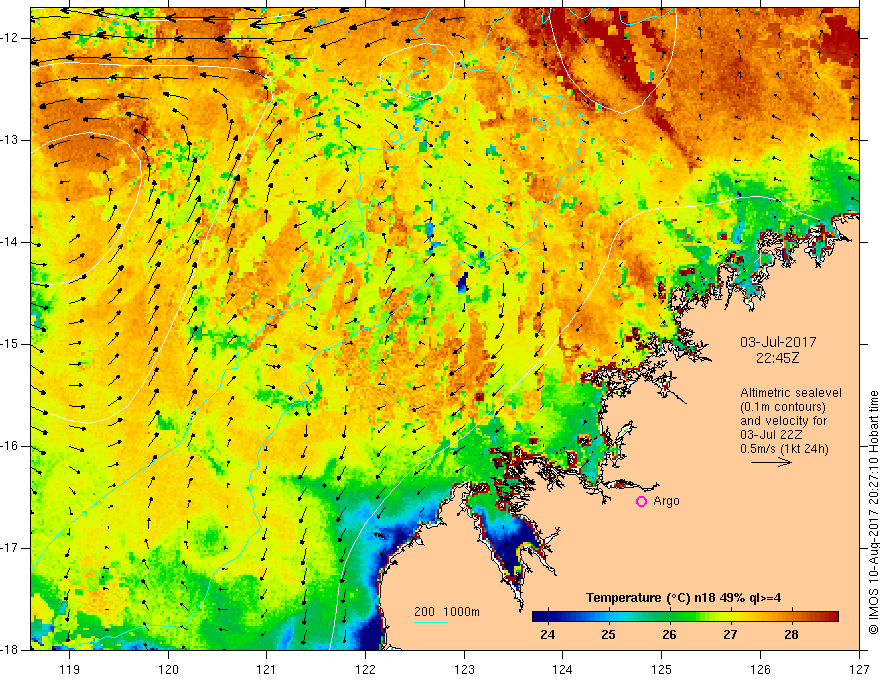Click the 'Altimetric sealevel' caption line

pos(791,393)
